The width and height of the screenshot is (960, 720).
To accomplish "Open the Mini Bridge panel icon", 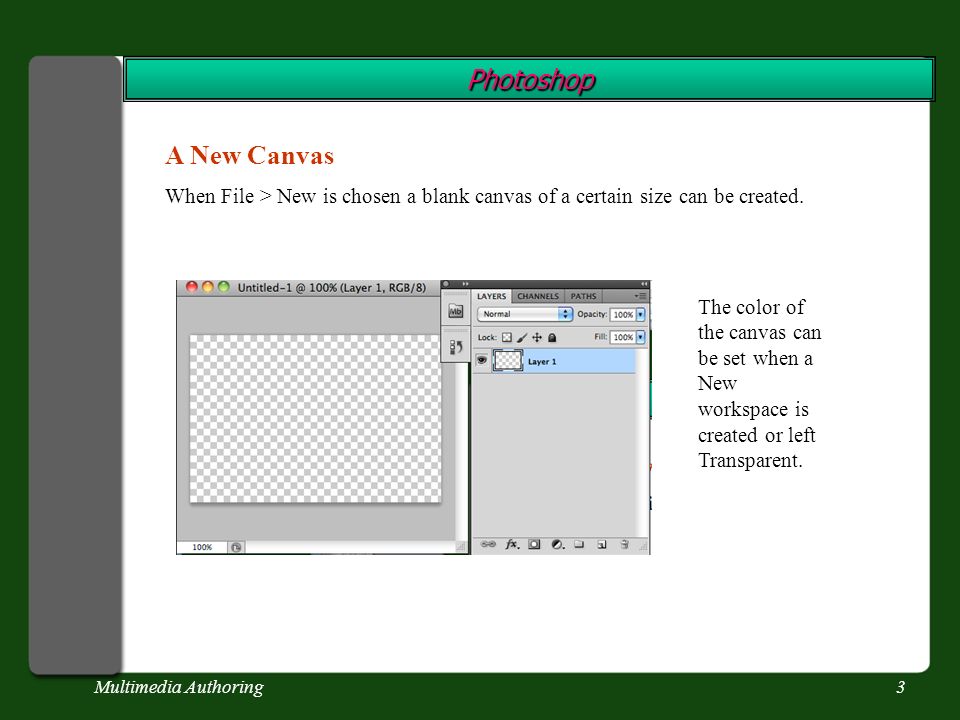I will point(456,311).
